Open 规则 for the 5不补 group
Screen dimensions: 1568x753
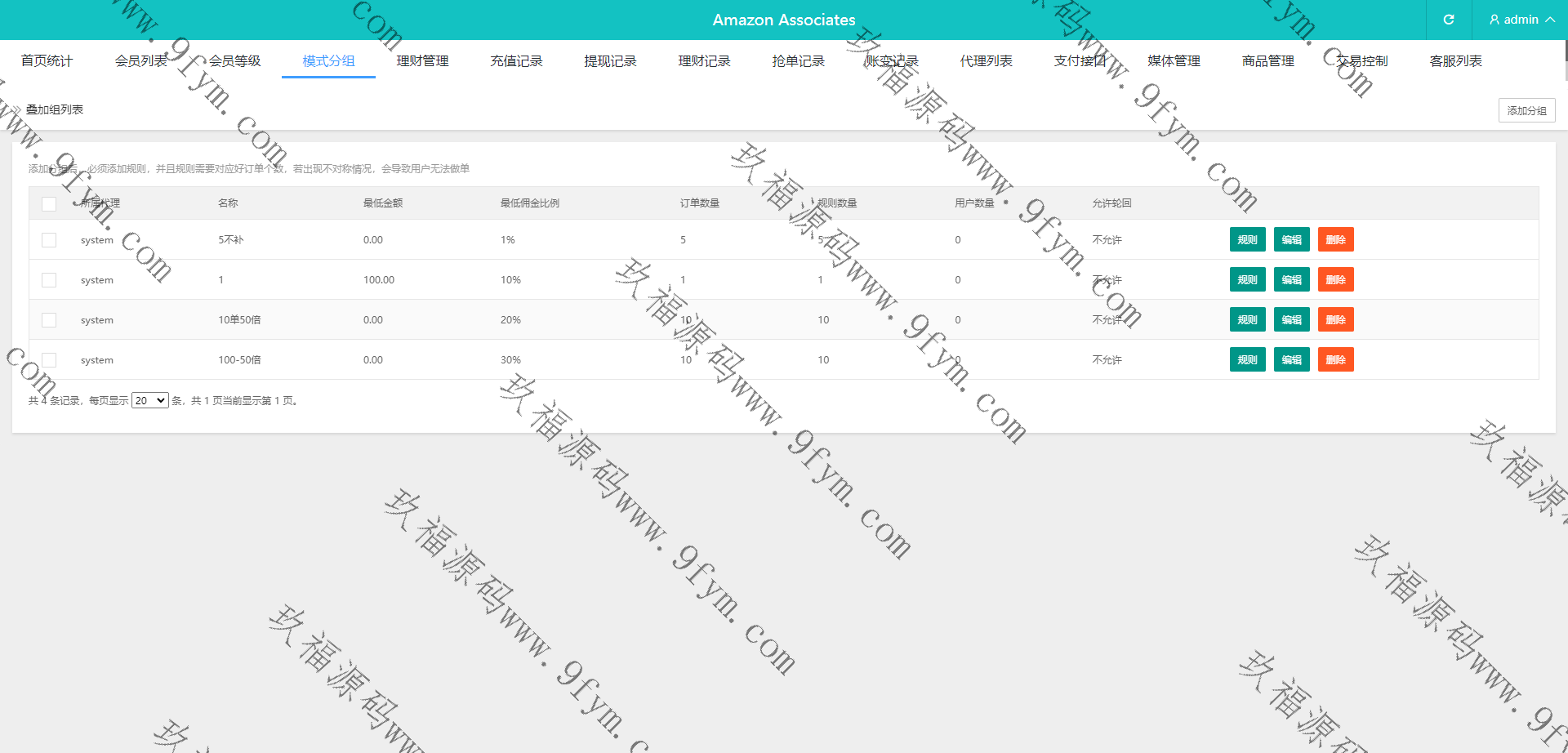(1247, 239)
